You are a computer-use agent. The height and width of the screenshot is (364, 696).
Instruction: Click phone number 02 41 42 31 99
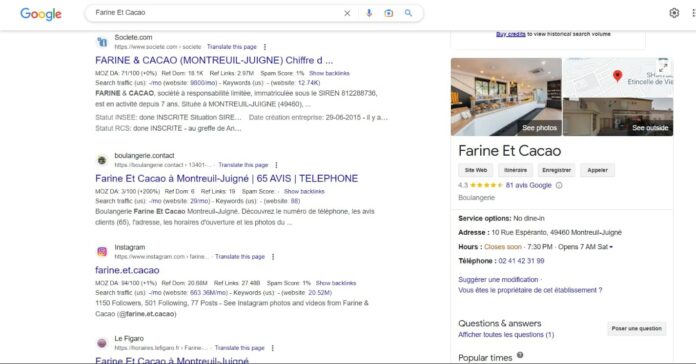pos(521,261)
